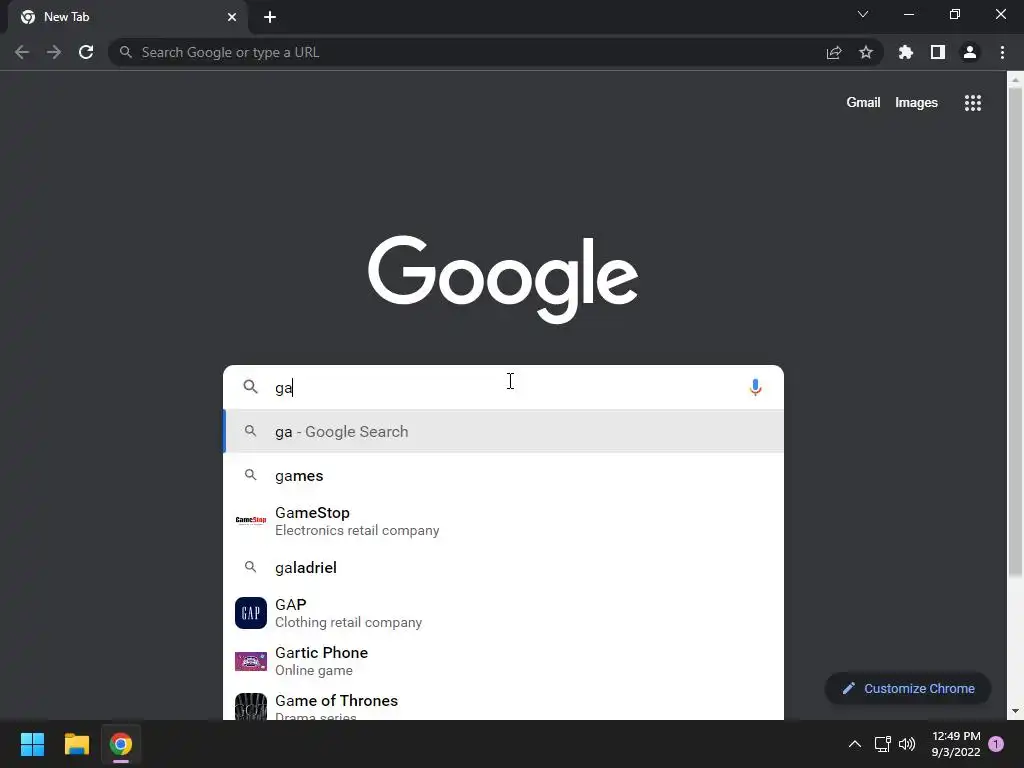Click the Chrome taskbar icon
Image resolution: width=1024 pixels, height=768 pixels.
click(x=121, y=744)
